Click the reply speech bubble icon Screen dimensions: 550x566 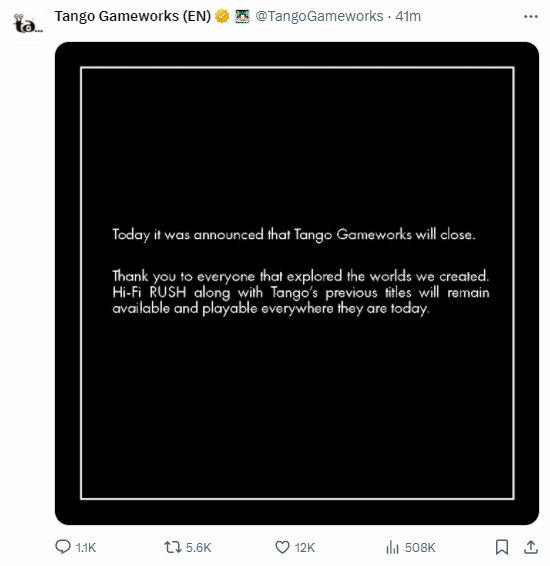click(x=63, y=547)
